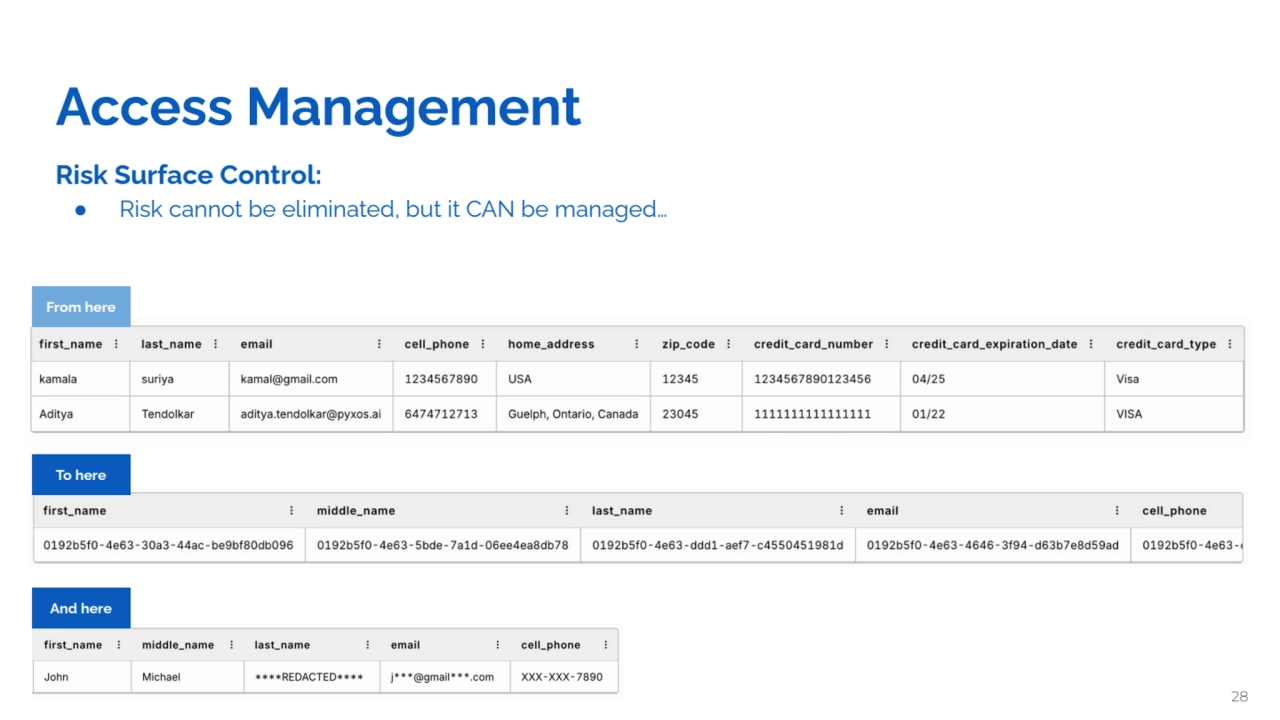Click masked phone XXX-XXX-7890 cell
The width and height of the screenshot is (1280, 720).
point(564,677)
